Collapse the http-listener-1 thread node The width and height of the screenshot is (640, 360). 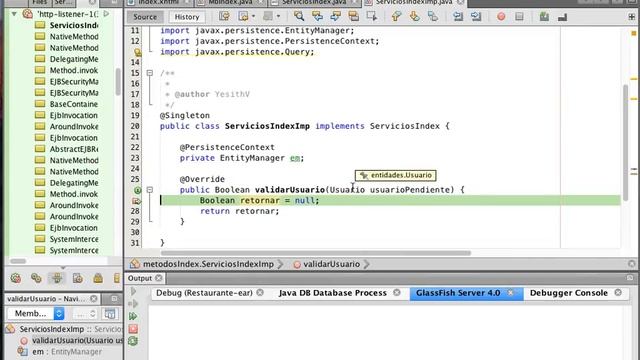coord(14,14)
